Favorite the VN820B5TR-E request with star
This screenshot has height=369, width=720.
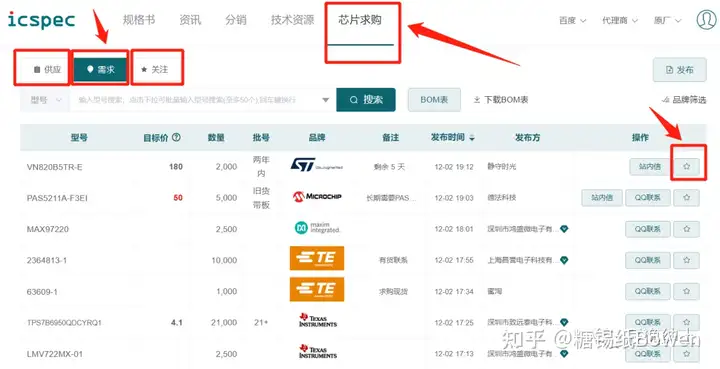686,167
